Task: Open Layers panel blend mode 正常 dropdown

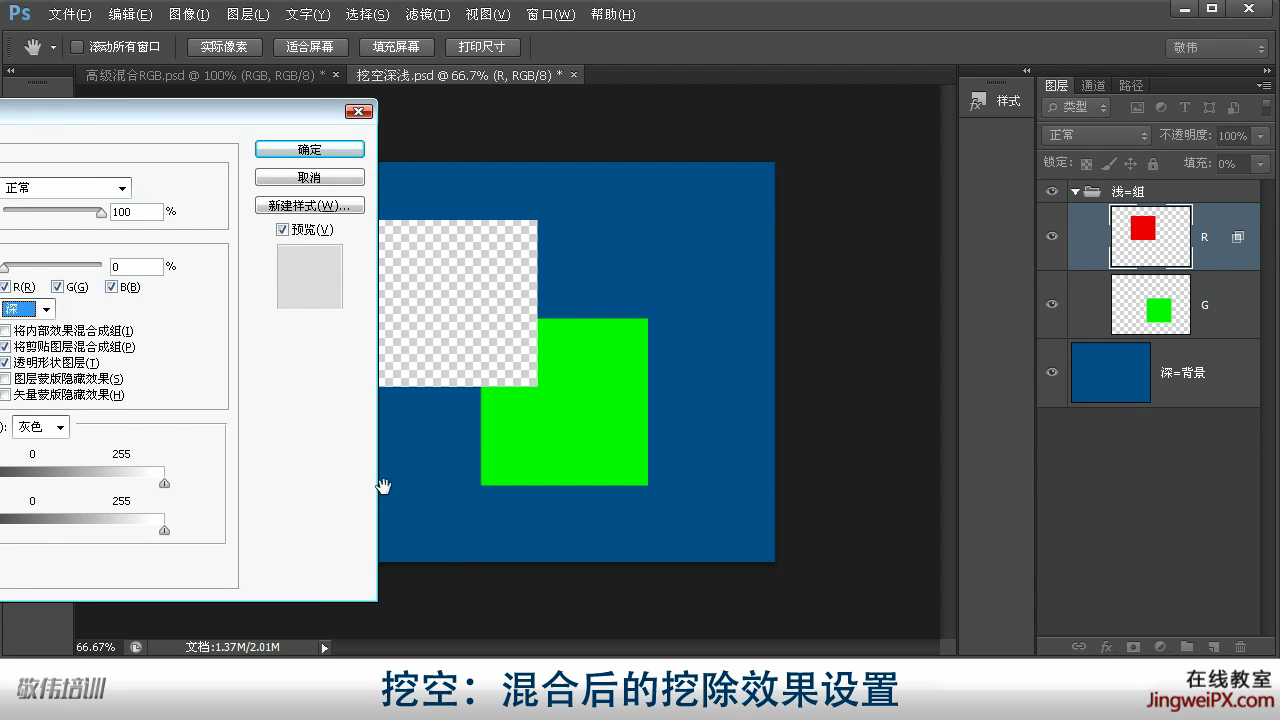Action: click(1097, 135)
